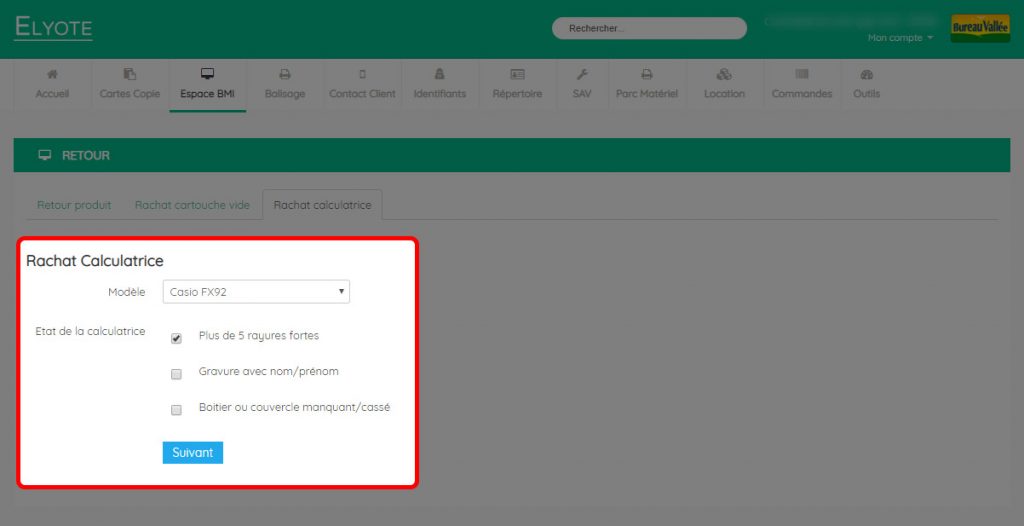Open the Identifiants lock icon

[x=440, y=74]
